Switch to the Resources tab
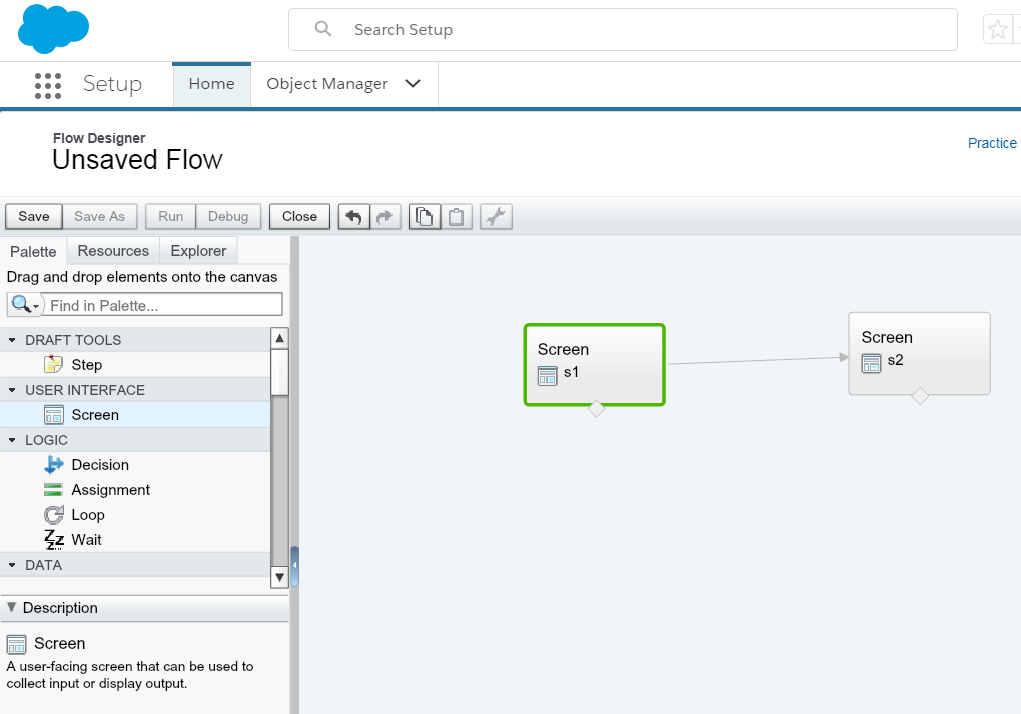The height and width of the screenshot is (714, 1021). coord(113,251)
